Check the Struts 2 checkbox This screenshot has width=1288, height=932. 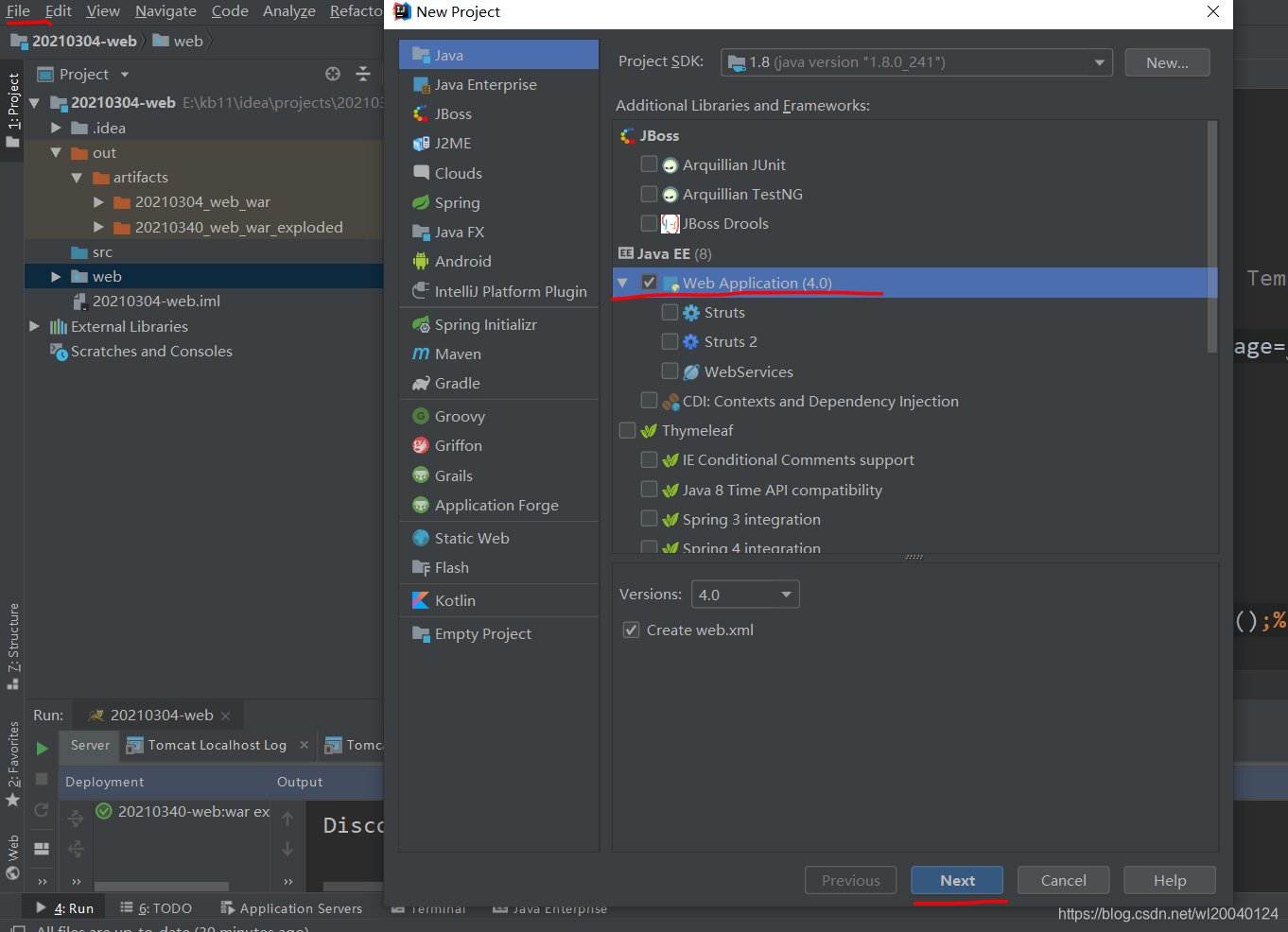670,341
